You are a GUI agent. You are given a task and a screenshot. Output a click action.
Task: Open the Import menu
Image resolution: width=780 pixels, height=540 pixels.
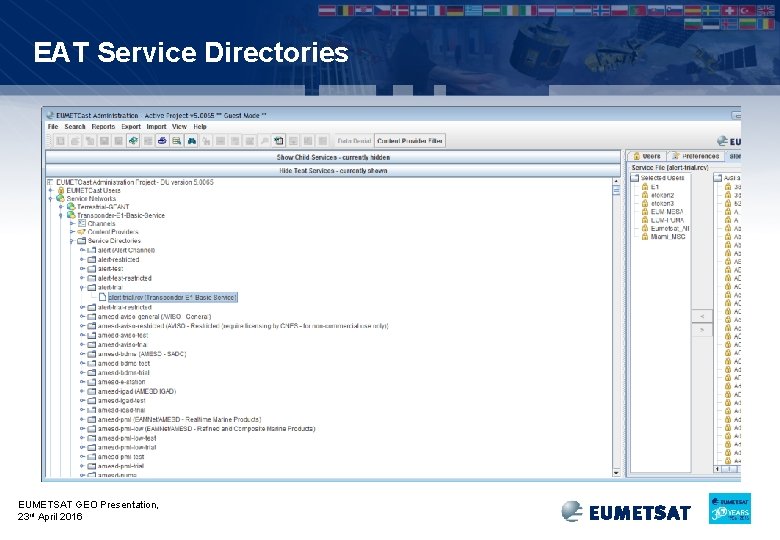click(157, 127)
